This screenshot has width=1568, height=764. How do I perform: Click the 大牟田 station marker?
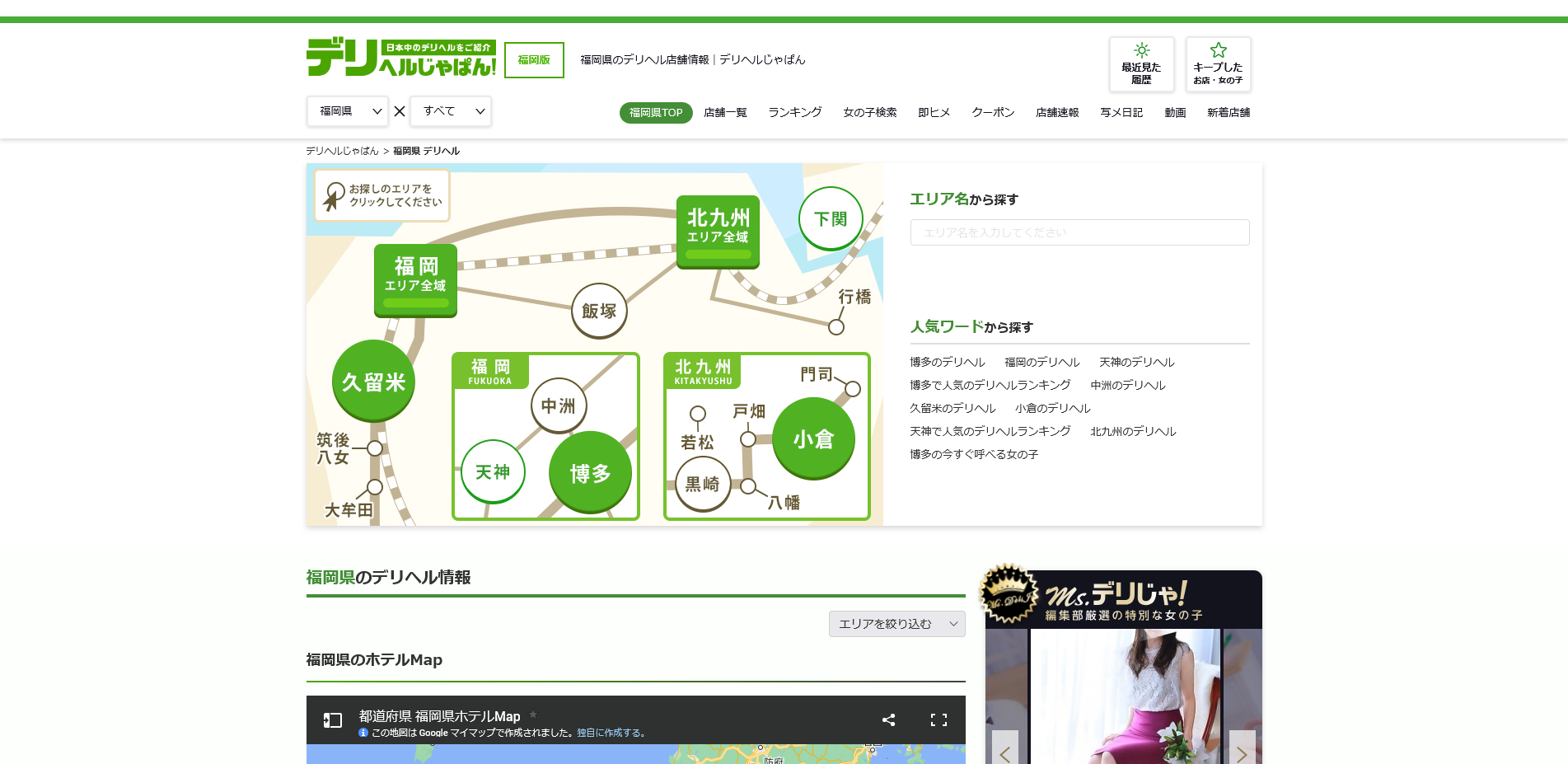pos(375,487)
